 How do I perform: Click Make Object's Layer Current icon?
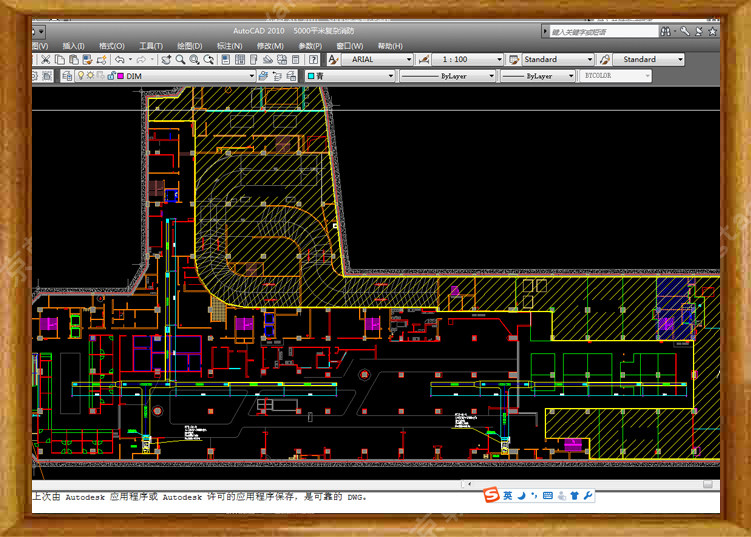[263, 76]
